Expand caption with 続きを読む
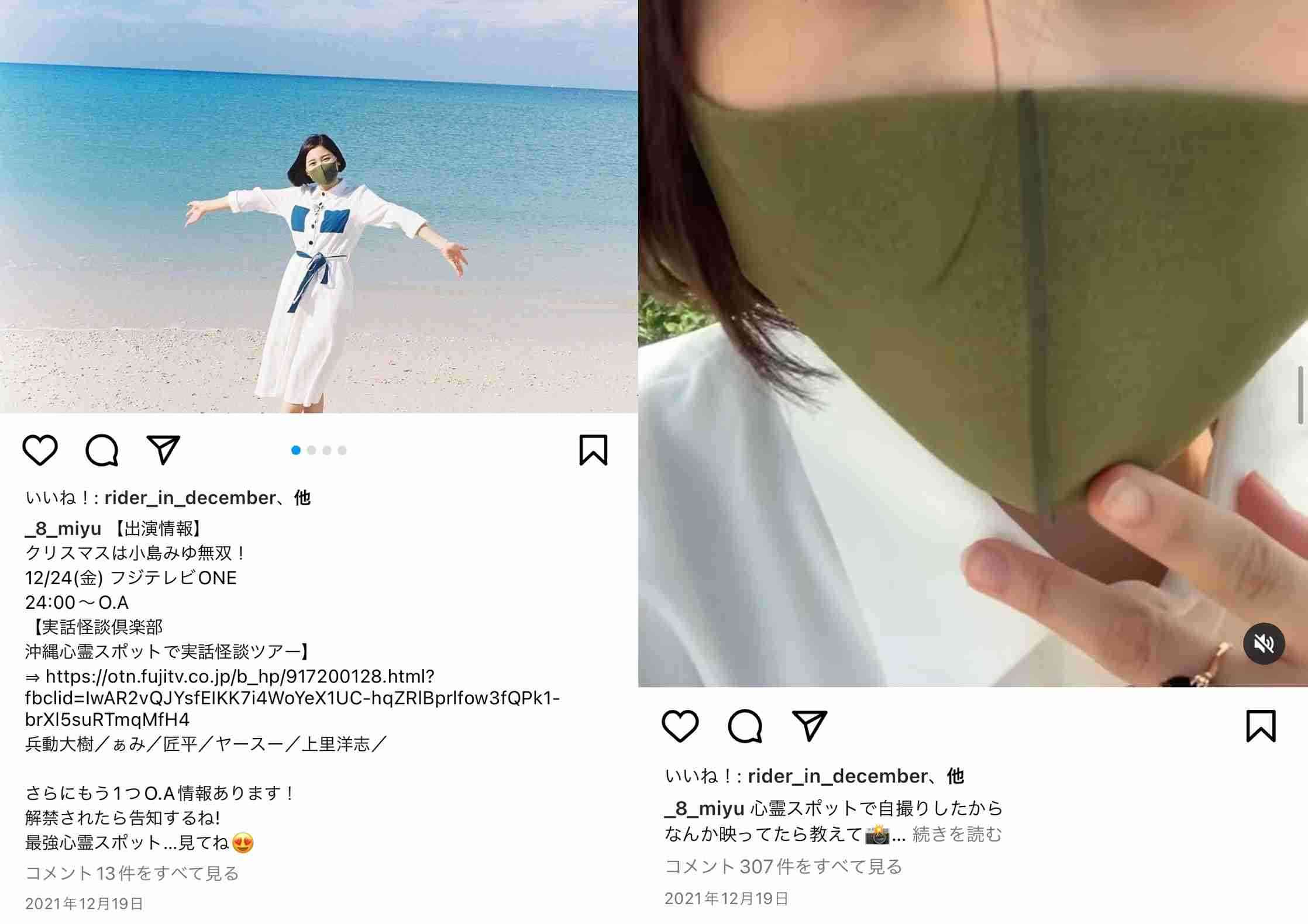The image size is (1308, 924). (957, 834)
